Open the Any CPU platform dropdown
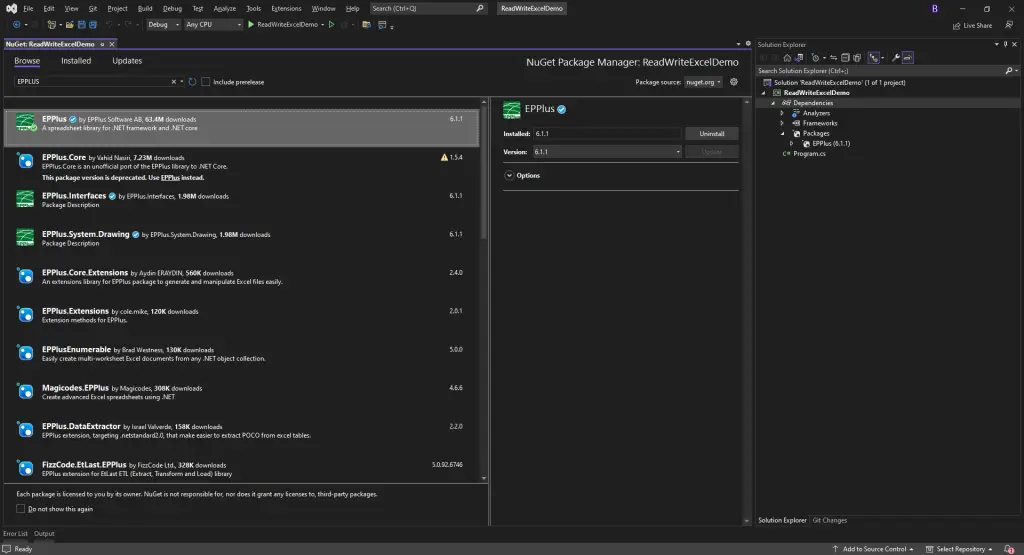The height and width of the screenshot is (555, 1024). point(213,25)
